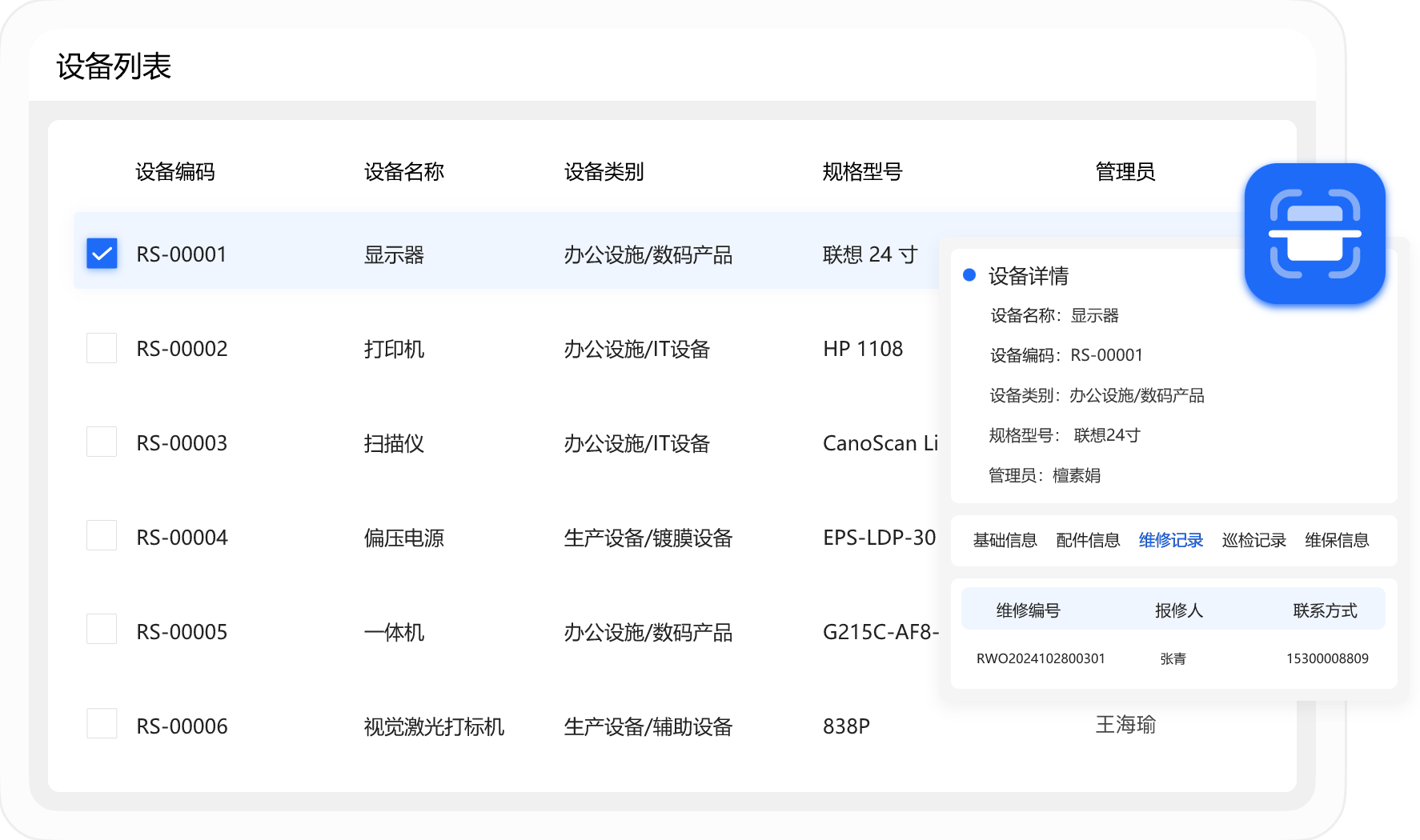Go to the 巡检记录 tab
Screen dimensions: 1420x840
tap(1254, 540)
